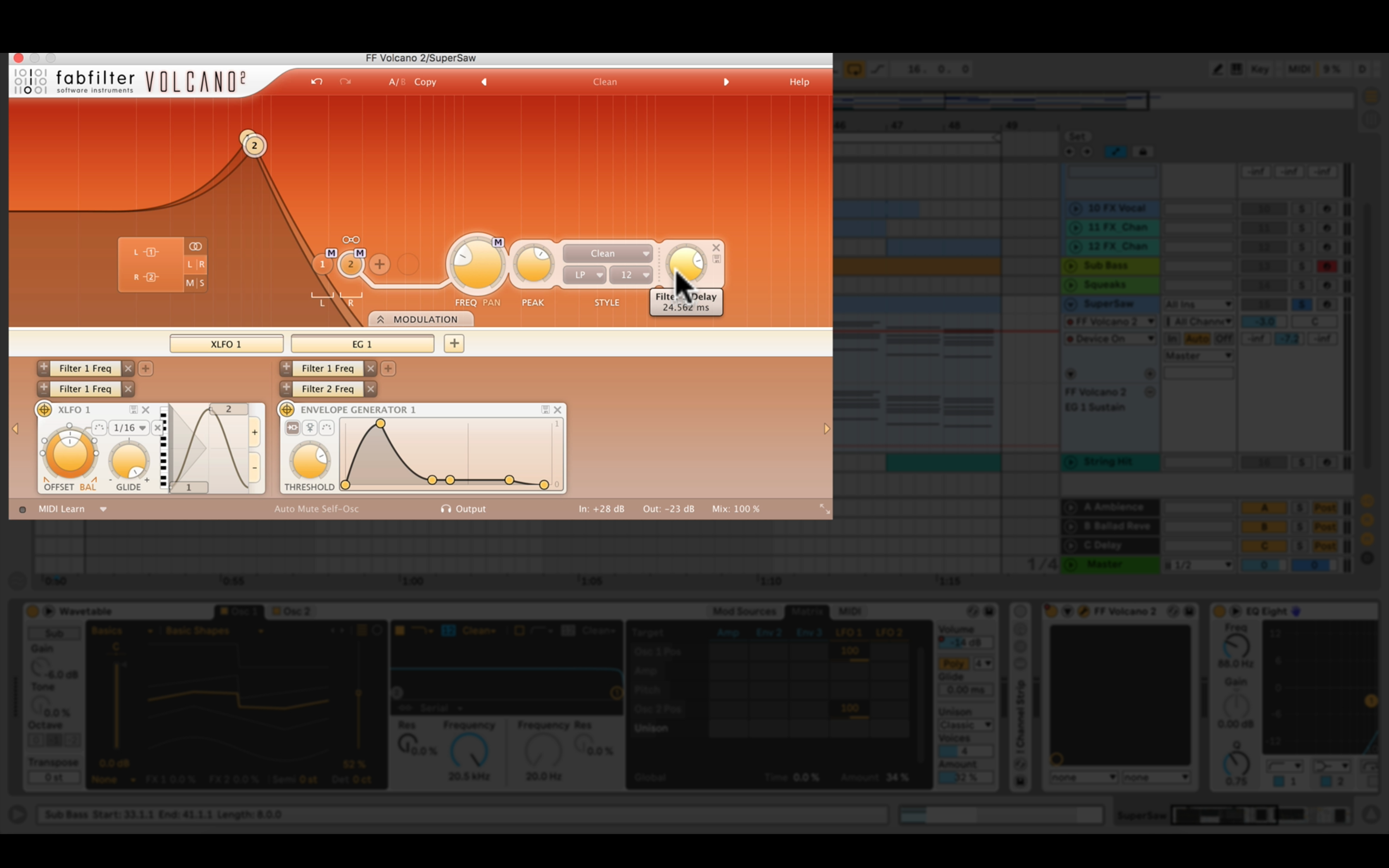
Task: Click the Filter Delay knob
Action: (687, 264)
